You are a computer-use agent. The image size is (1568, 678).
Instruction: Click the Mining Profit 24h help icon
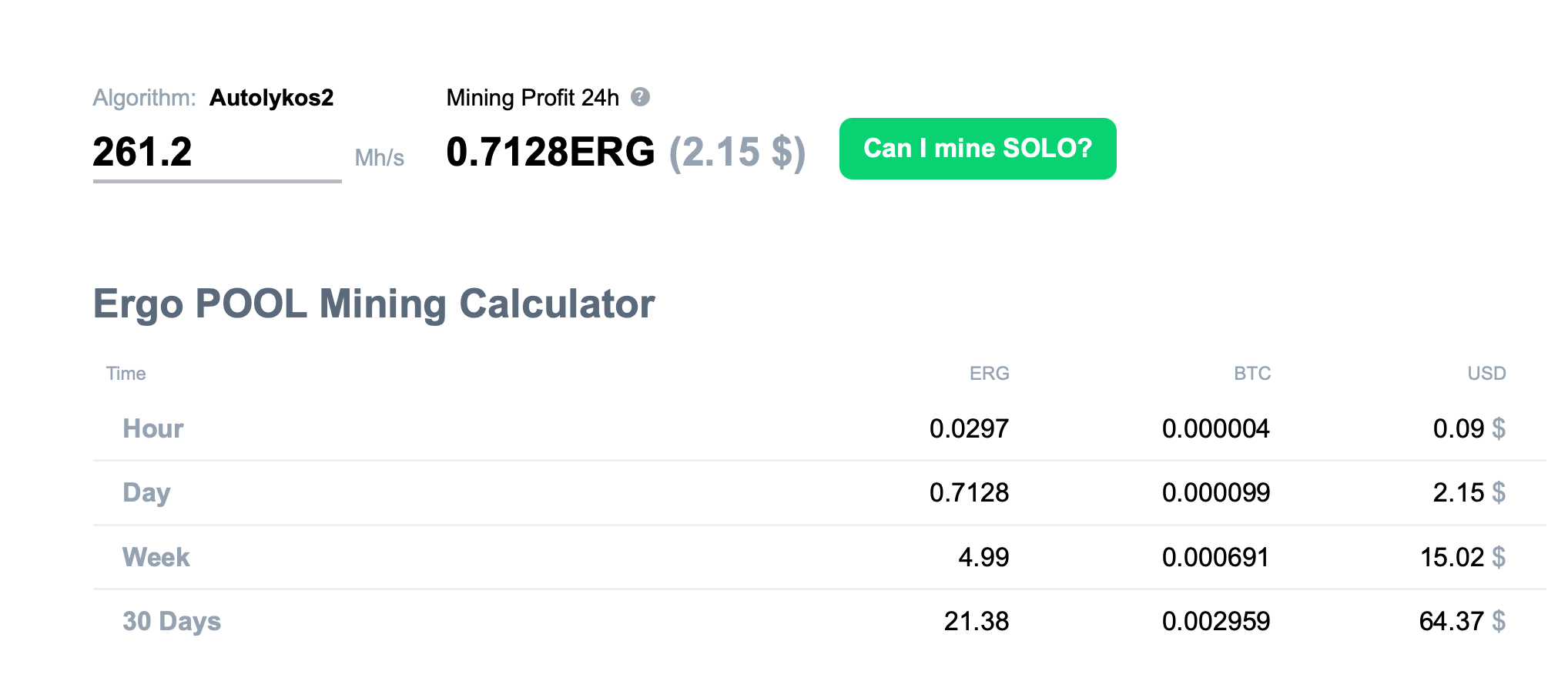click(x=640, y=97)
